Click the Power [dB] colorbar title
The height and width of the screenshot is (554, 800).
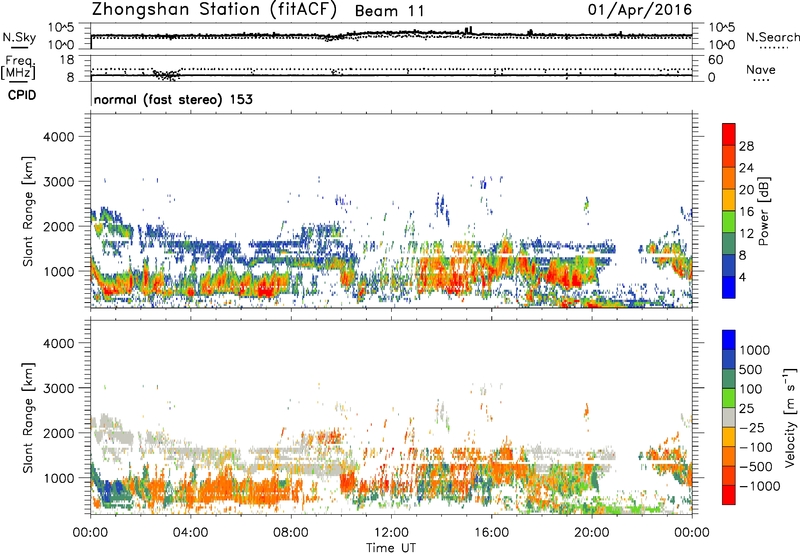pyautogui.click(x=763, y=211)
